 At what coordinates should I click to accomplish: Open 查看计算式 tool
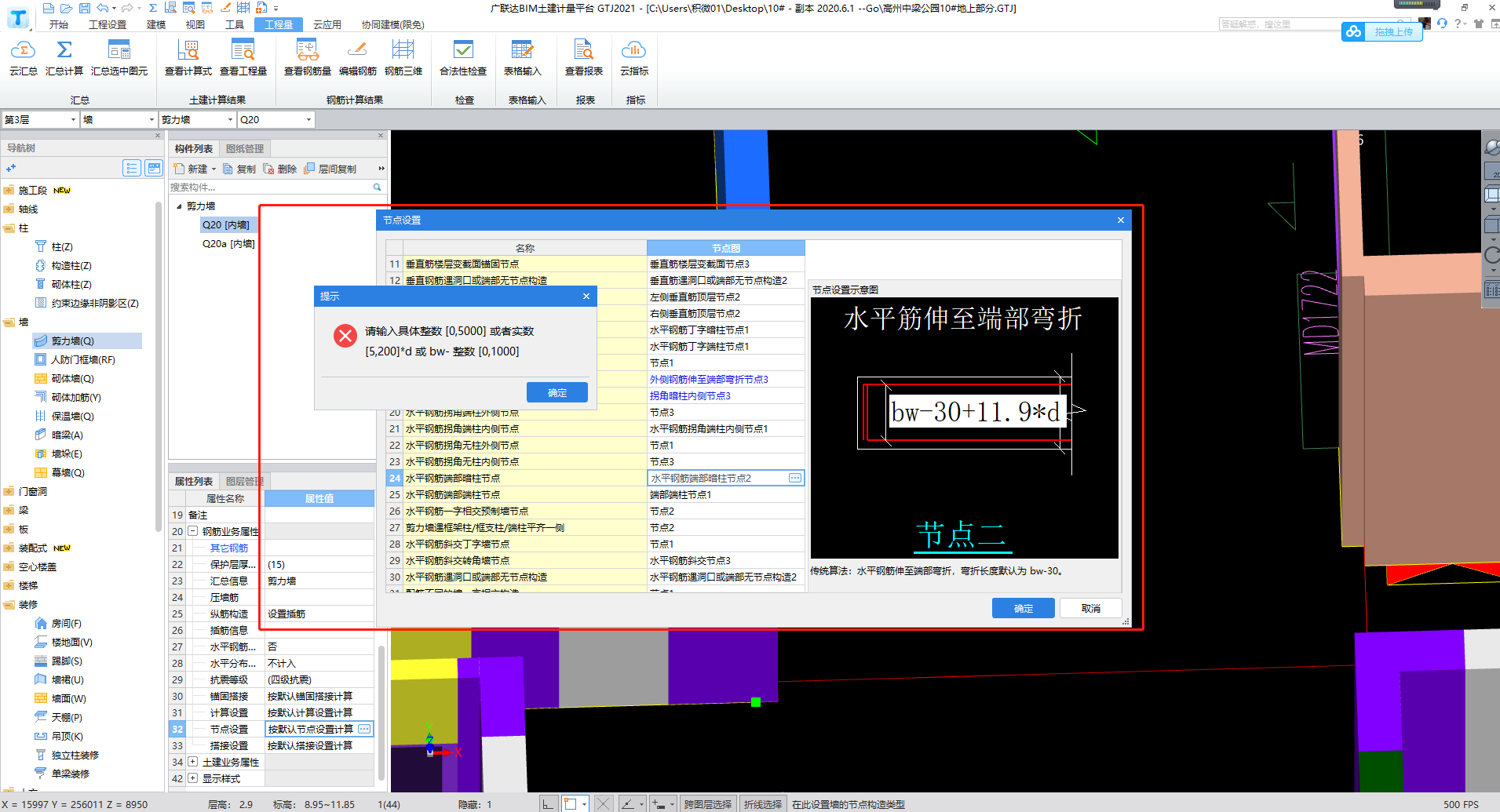pyautogui.click(x=188, y=58)
